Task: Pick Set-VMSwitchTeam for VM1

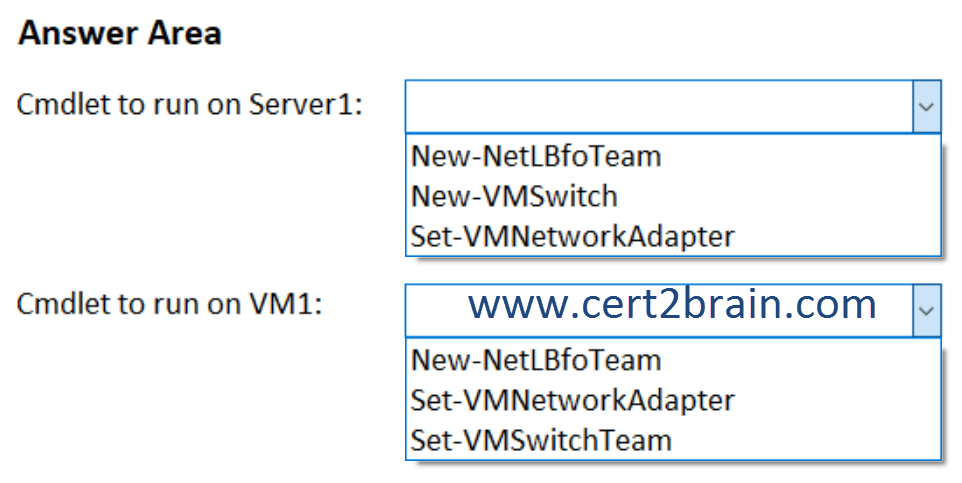Action: coord(541,440)
